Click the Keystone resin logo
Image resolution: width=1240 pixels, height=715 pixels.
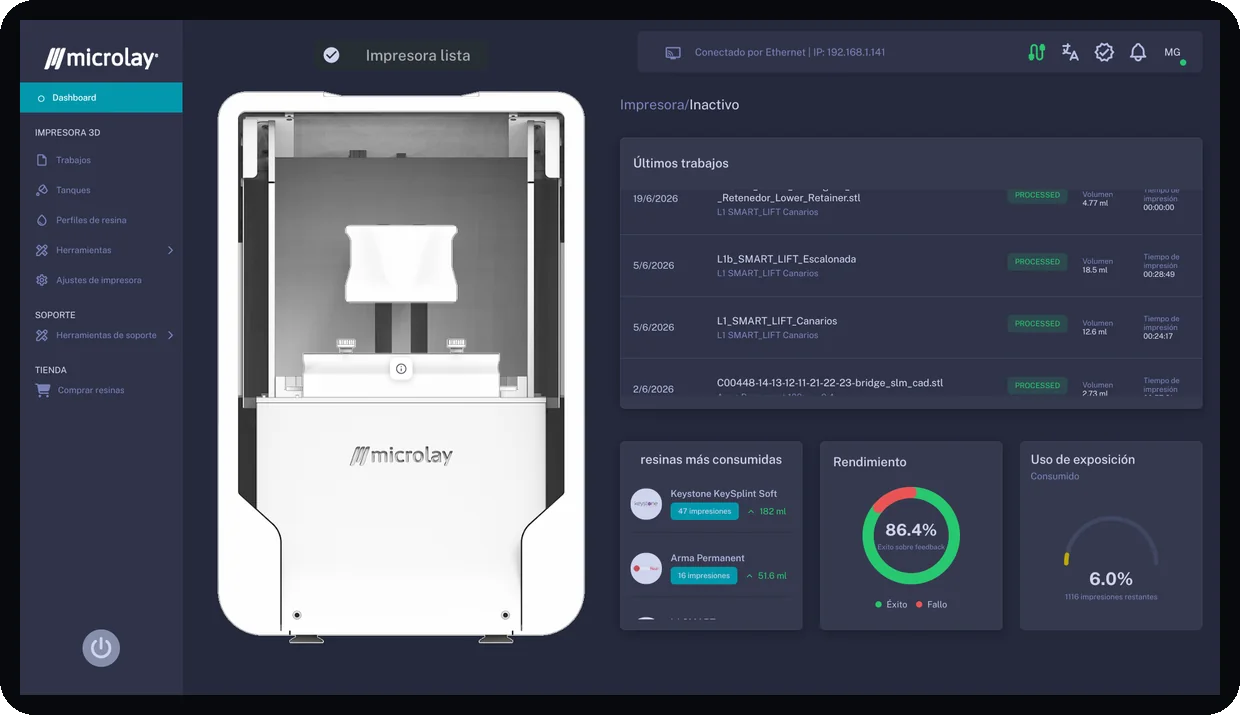[646, 504]
